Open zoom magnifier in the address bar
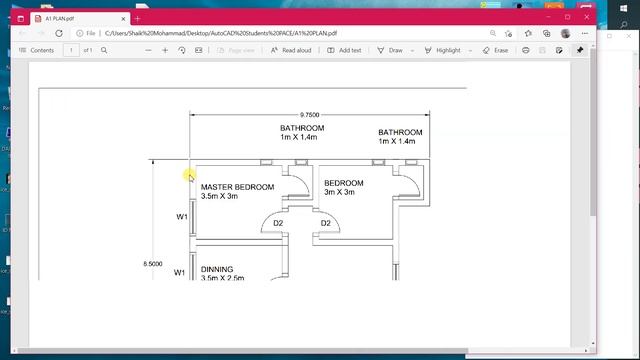The height and width of the screenshot is (360, 640). point(493,33)
